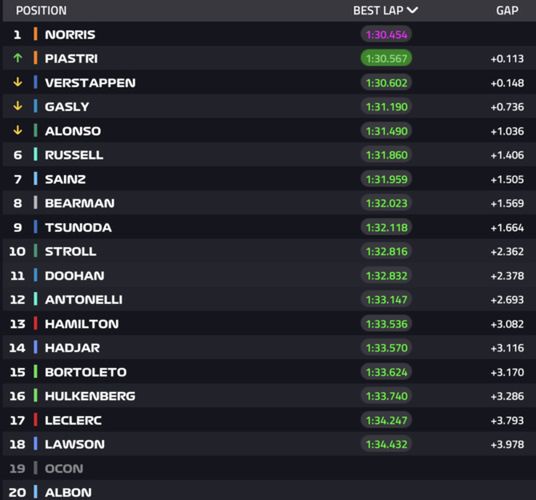Click Lawson's gap value +3.978
Screen dimensions: 536x500
[x=507, y=444]
